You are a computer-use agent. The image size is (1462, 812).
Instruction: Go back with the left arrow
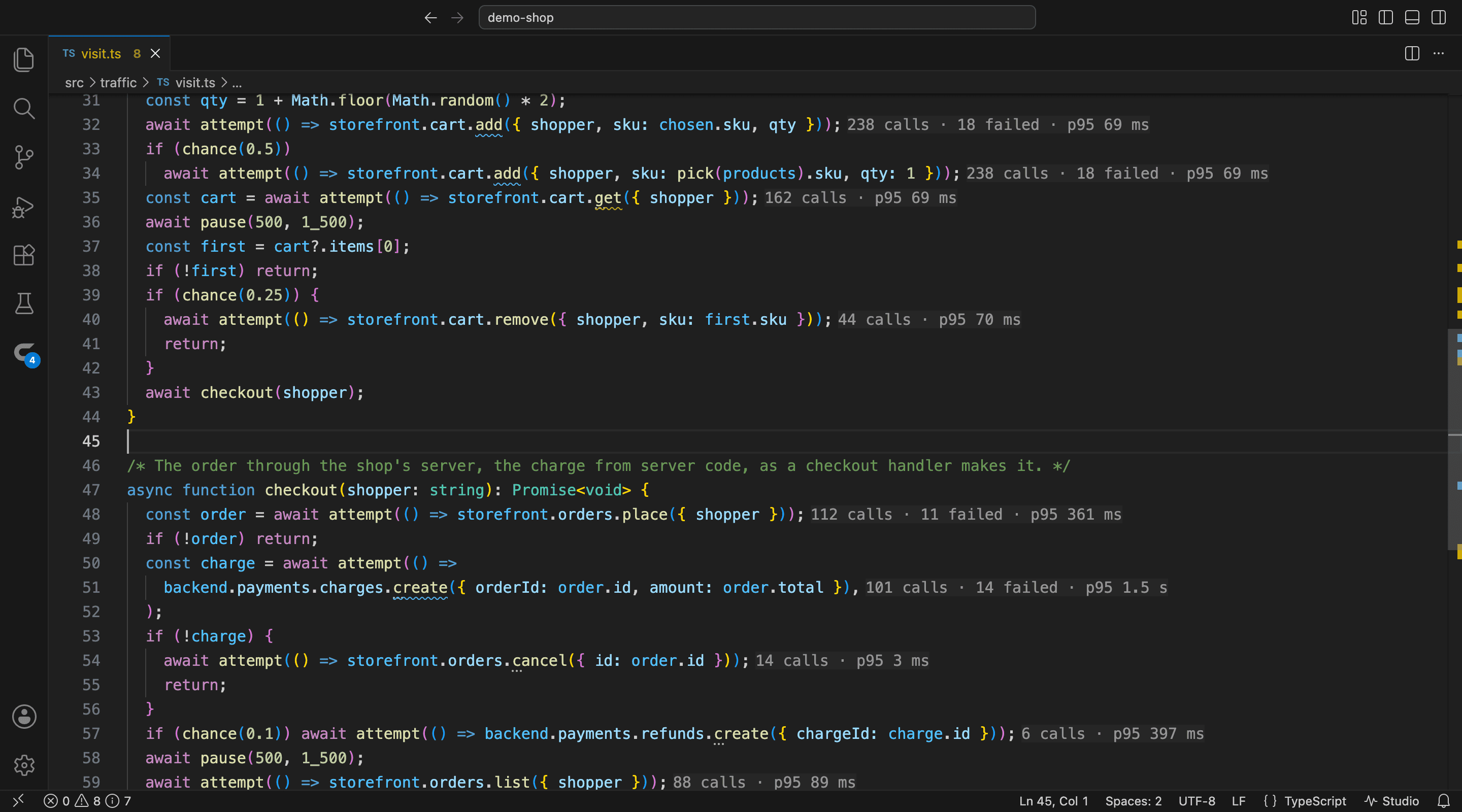pos(431,18)
